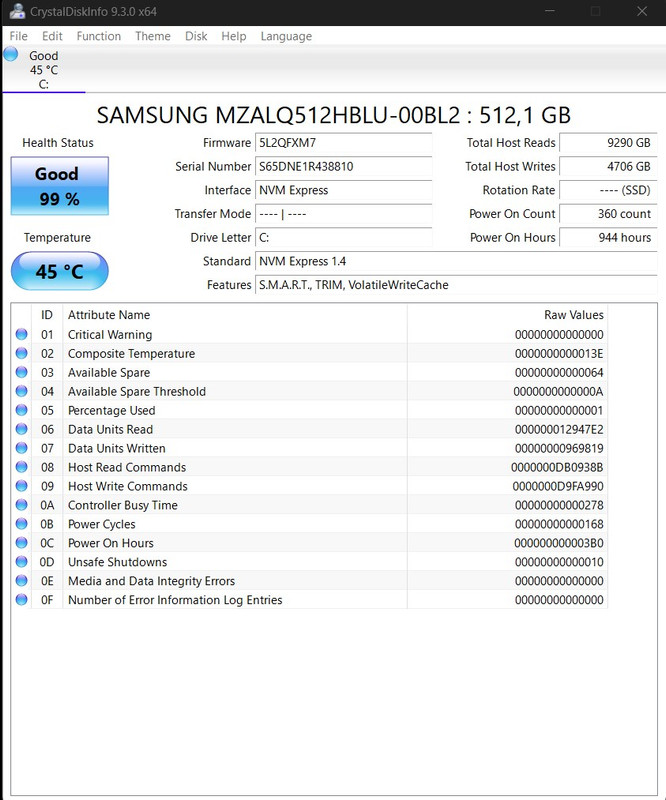
Task: Select the Data Units Read attribute name
Action: coord(110,430)
